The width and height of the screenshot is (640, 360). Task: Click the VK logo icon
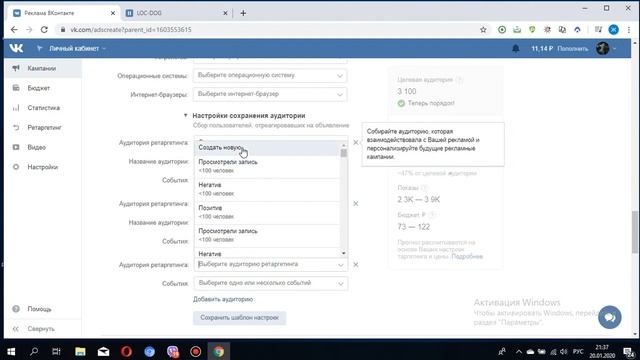click(x=16, y=48)
